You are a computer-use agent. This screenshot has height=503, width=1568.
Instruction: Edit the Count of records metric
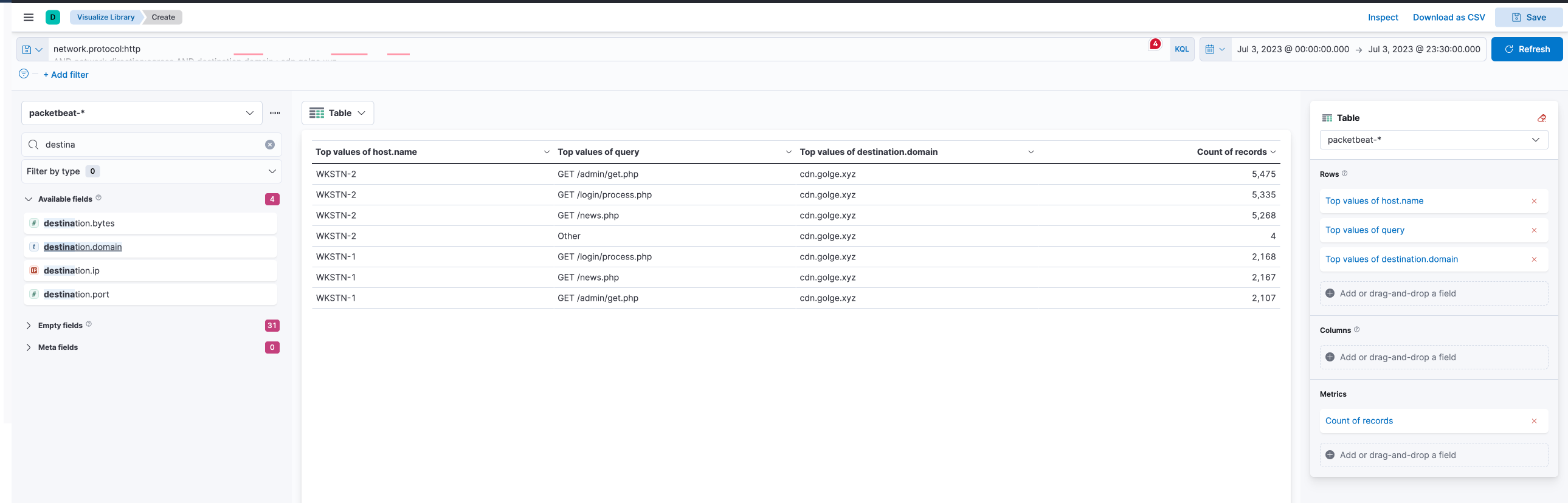coord(1359,421)
